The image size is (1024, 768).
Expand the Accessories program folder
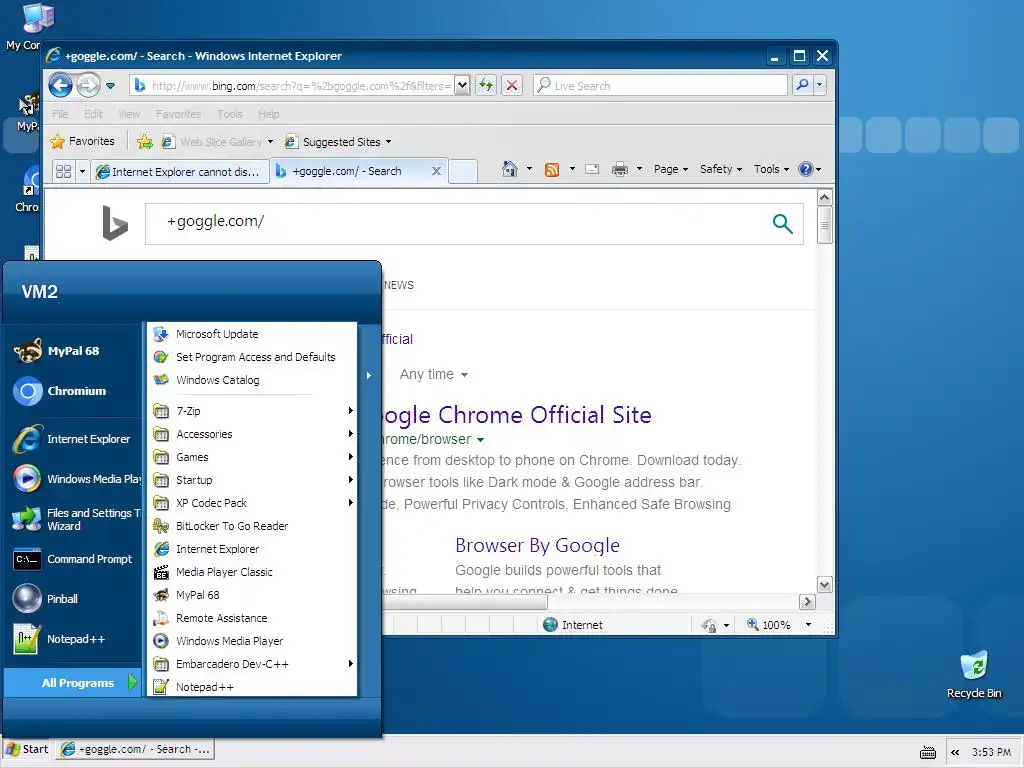(252, 434)
